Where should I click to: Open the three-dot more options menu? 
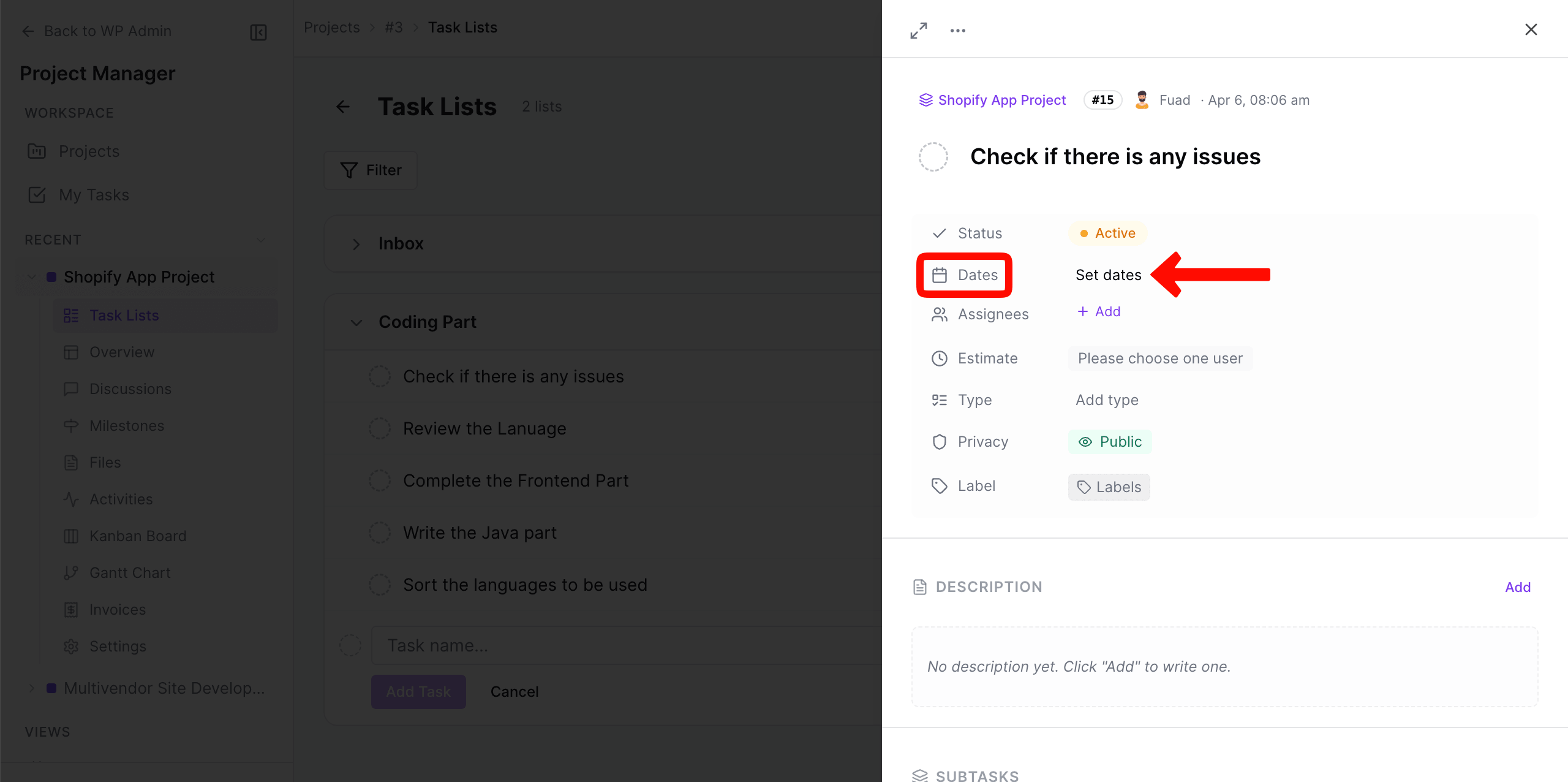(957, 31)
